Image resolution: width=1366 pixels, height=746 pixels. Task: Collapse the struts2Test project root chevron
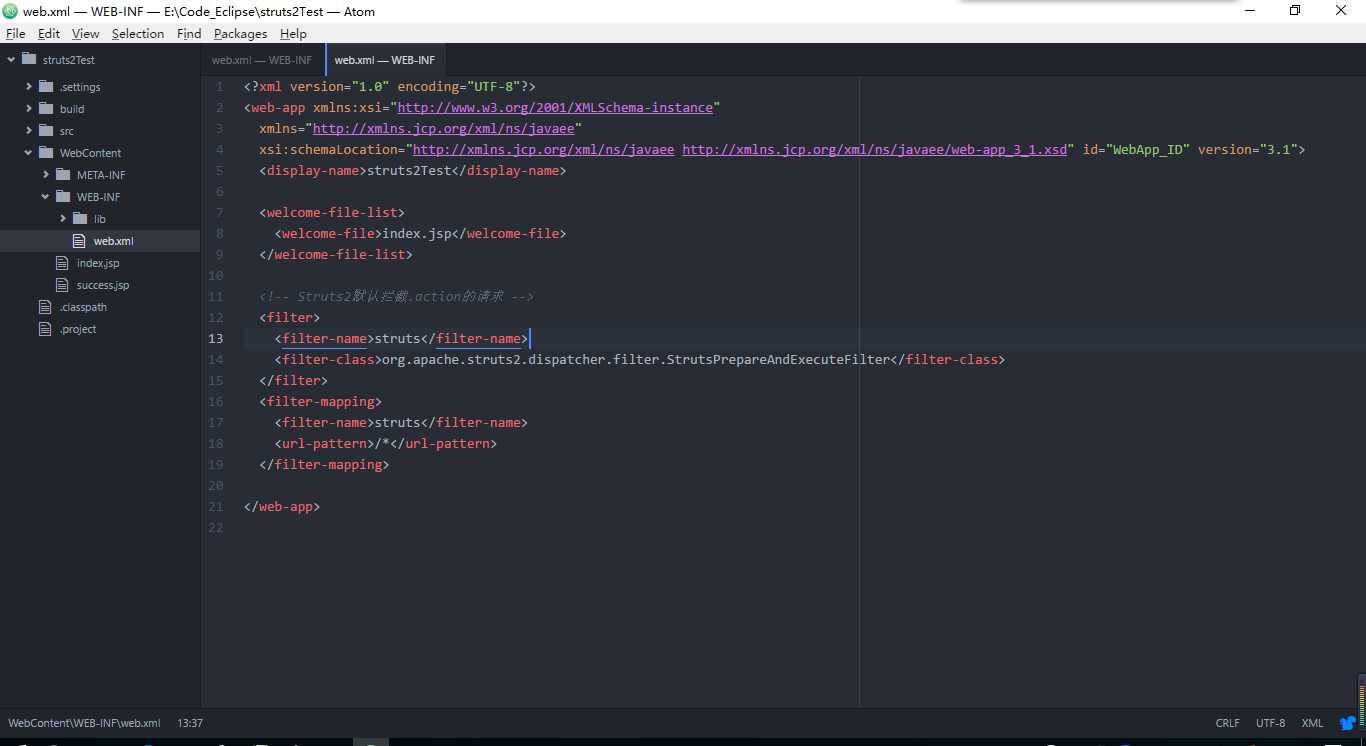(11, 60)
